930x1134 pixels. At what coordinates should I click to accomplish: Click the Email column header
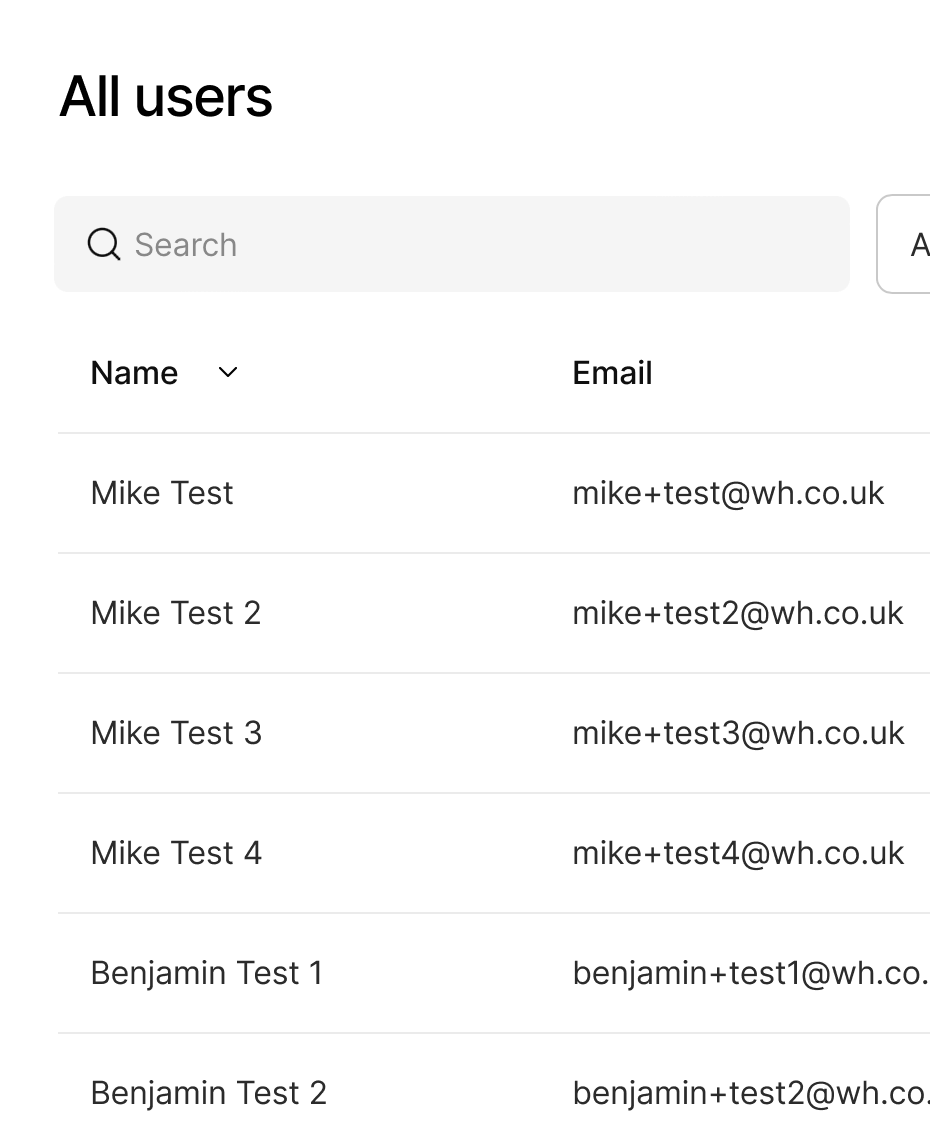pyautogui.click(x=612, y=373)
